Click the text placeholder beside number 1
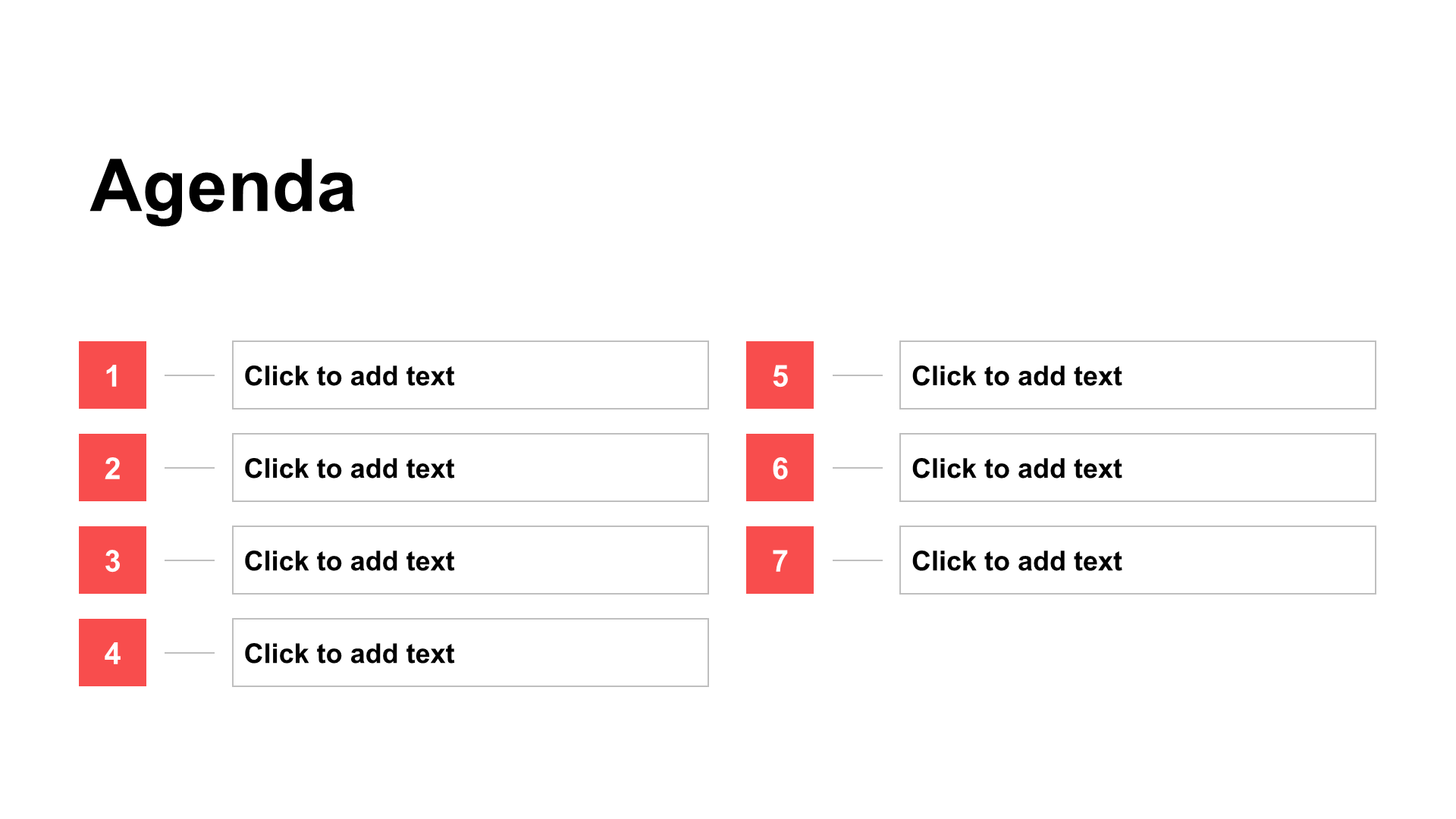1456x819 pixels. (x=470, y=375)
